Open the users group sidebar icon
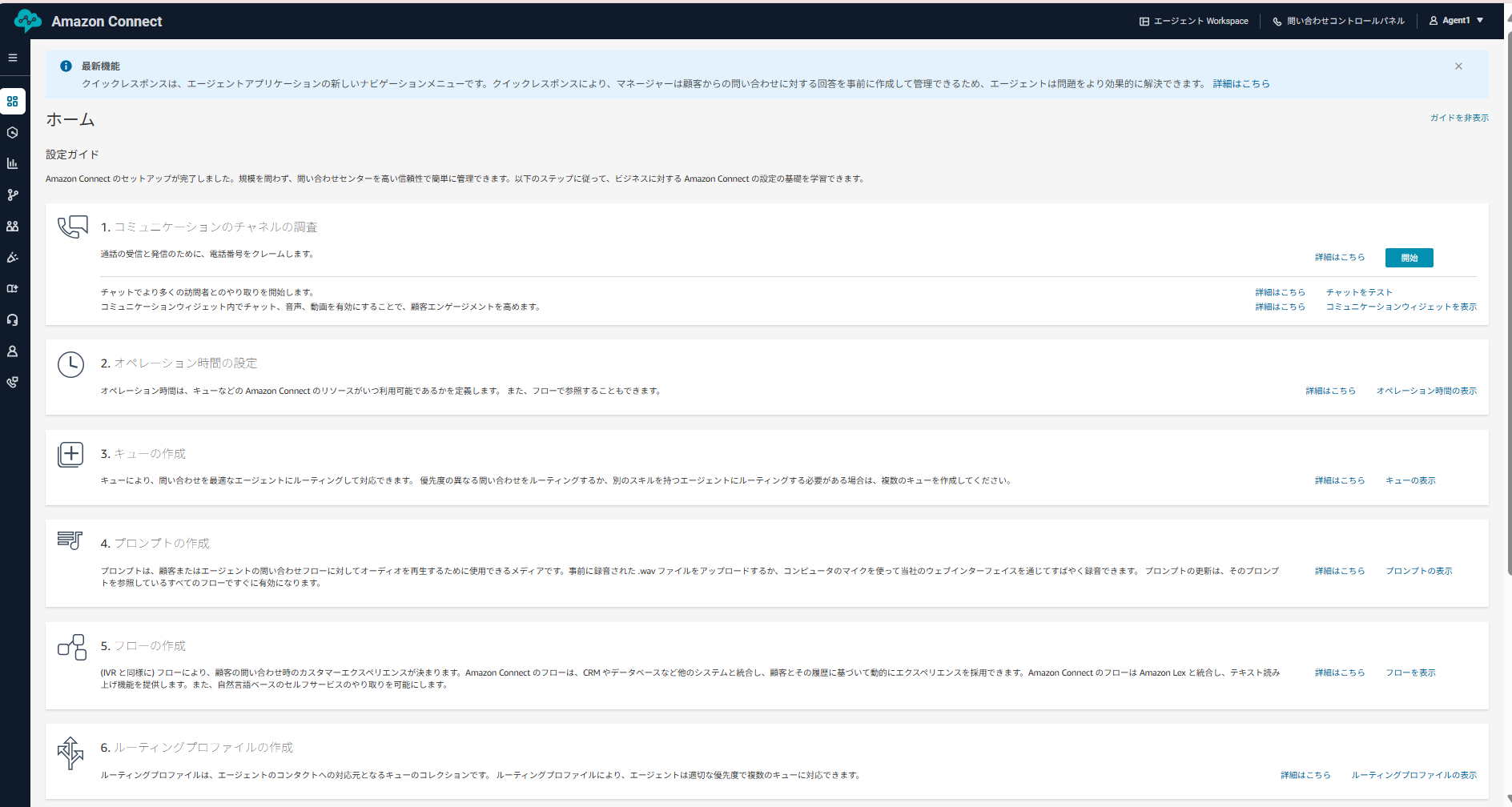1512x807 pixels. coord(13,227)
